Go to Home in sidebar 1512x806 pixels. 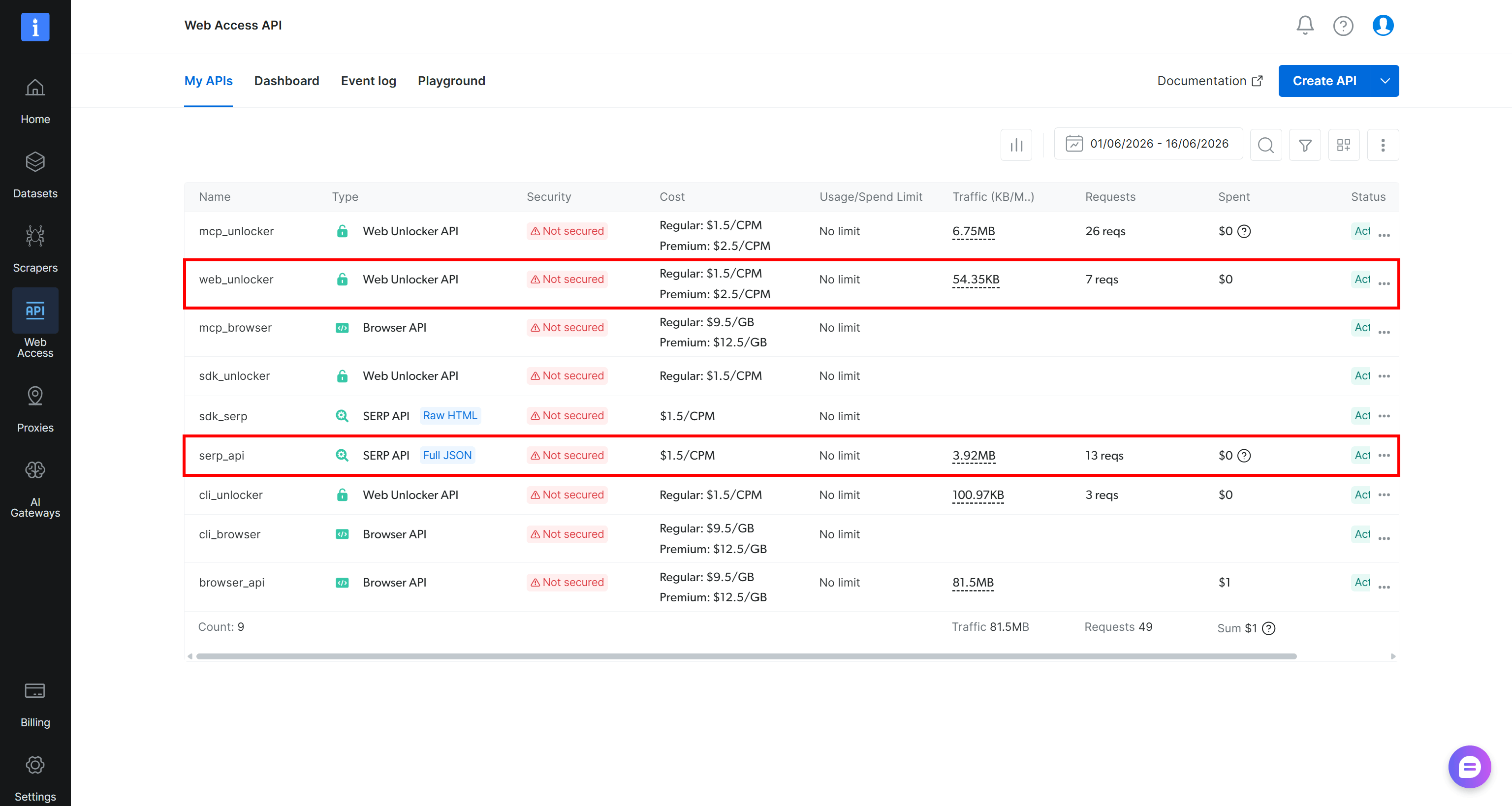click(x=35, y=102)
